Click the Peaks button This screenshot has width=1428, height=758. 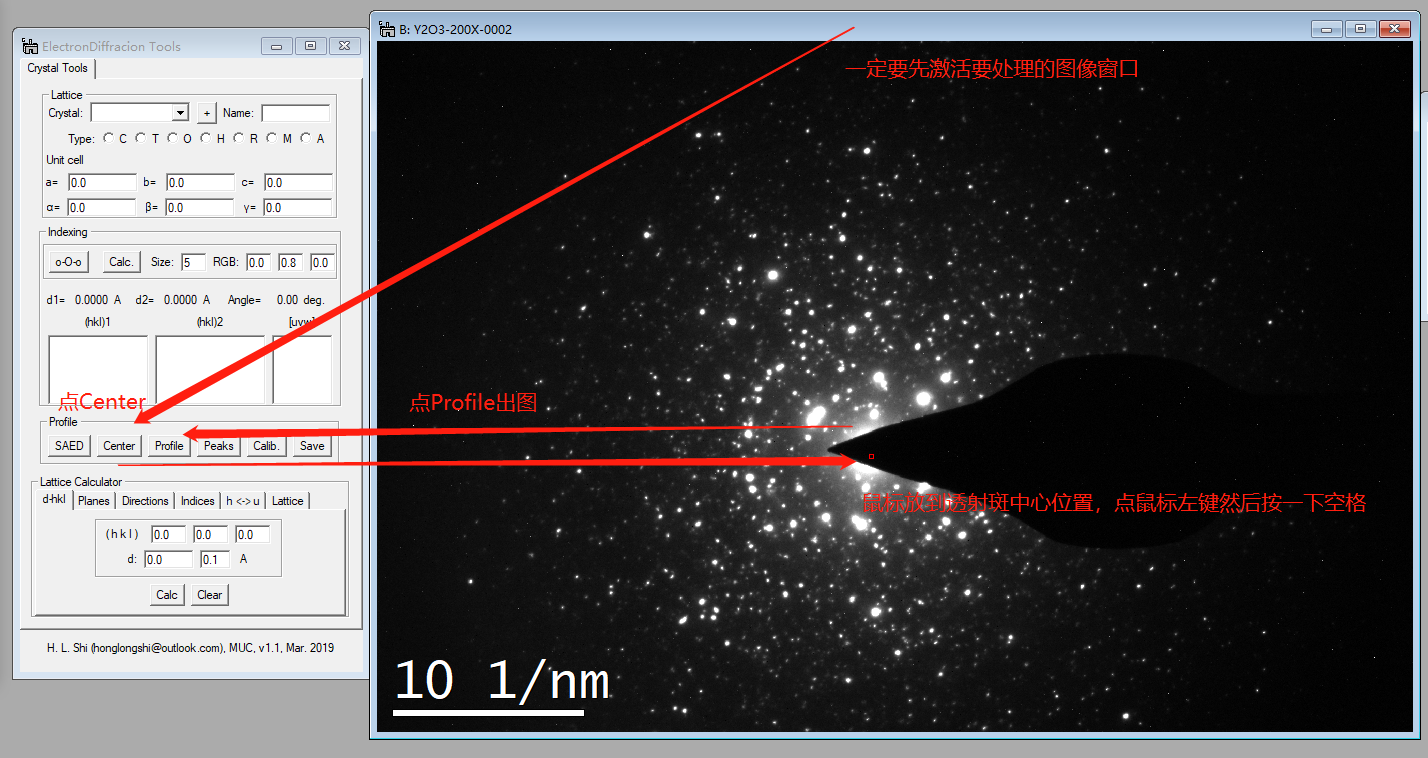click(x=218, y=446)
